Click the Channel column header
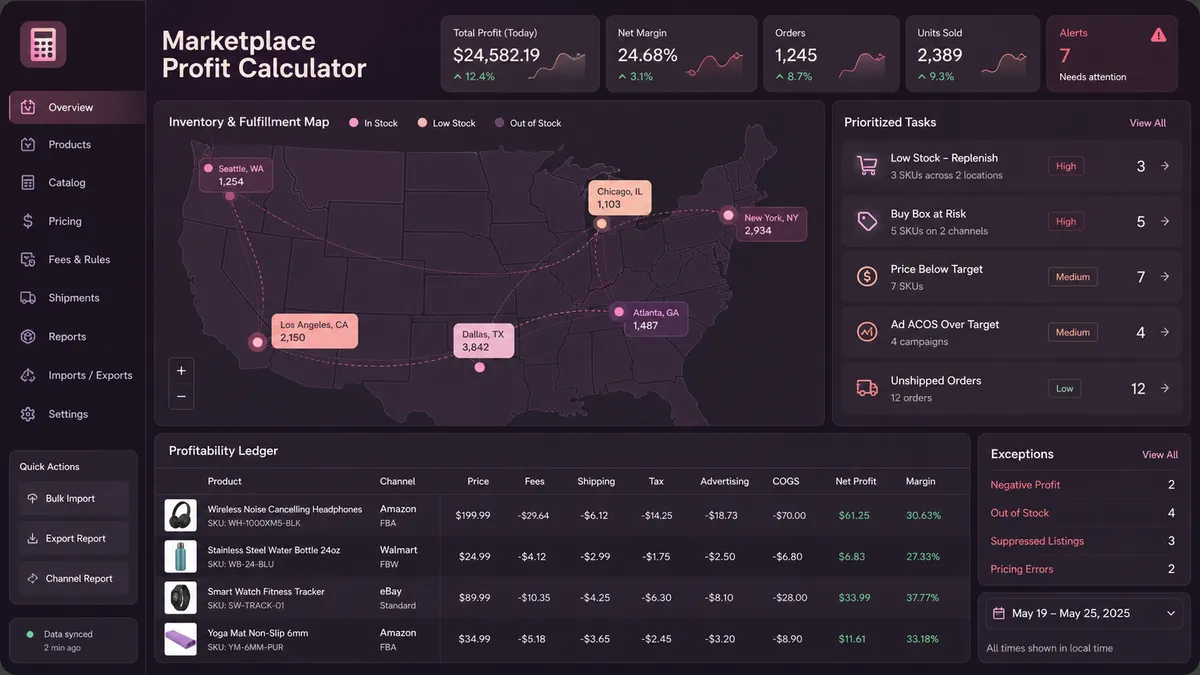The height and width of the screenshot is (675, 1200). coord(397,481)
